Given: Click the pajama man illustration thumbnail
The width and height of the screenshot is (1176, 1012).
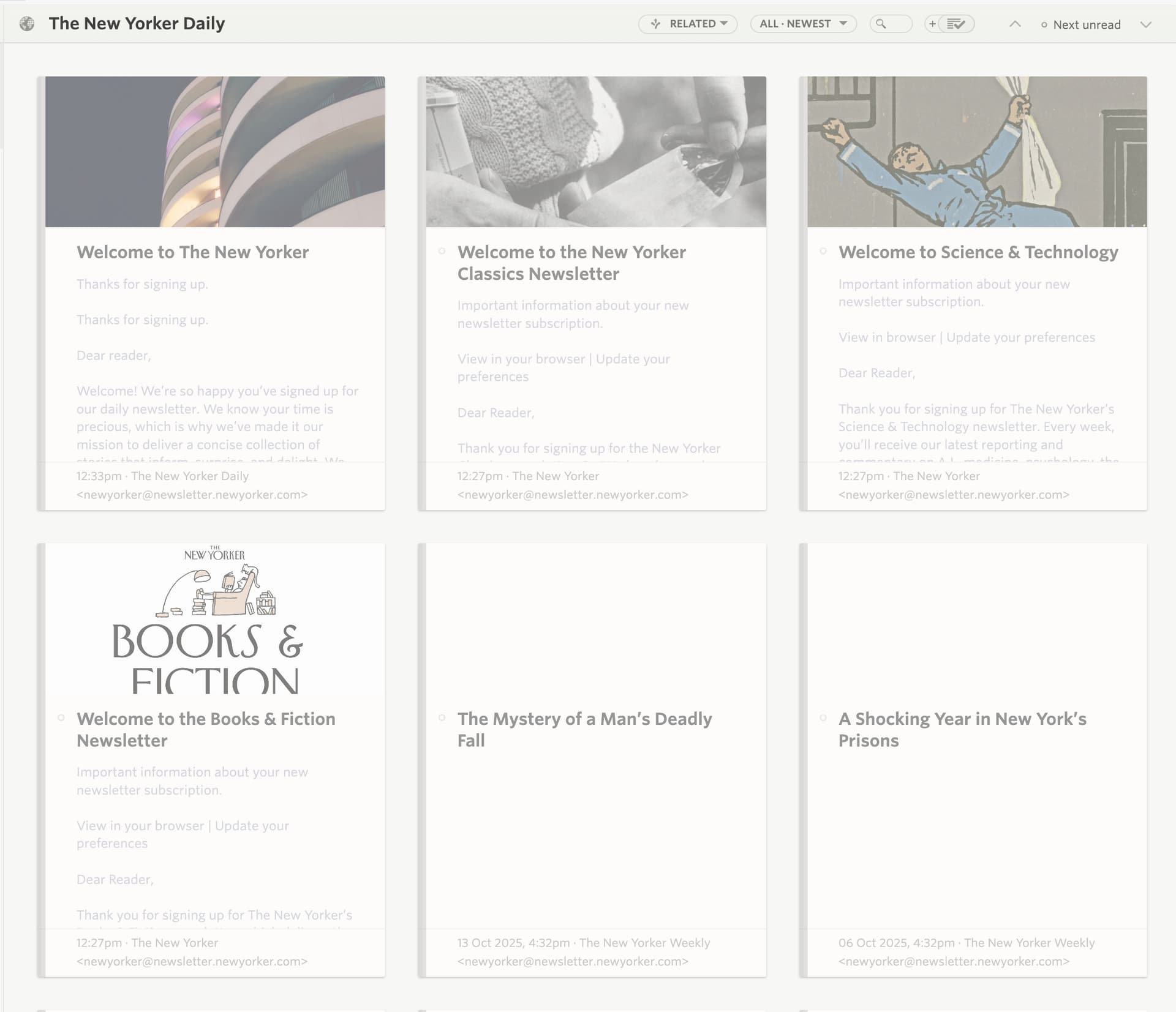Looking at the screenshot, I should click(976, 152).
